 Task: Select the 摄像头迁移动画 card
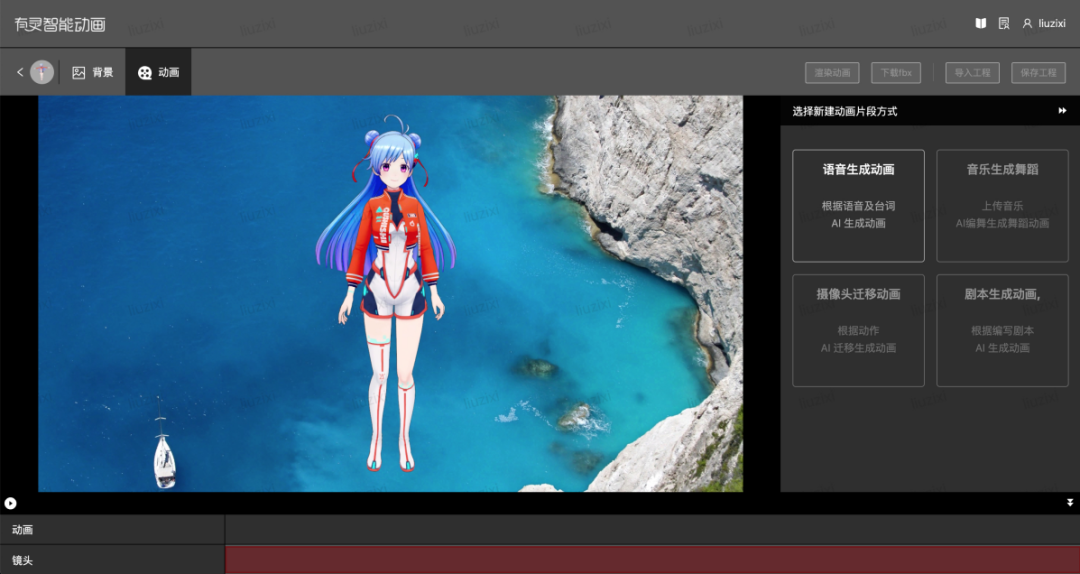(858, 331)
